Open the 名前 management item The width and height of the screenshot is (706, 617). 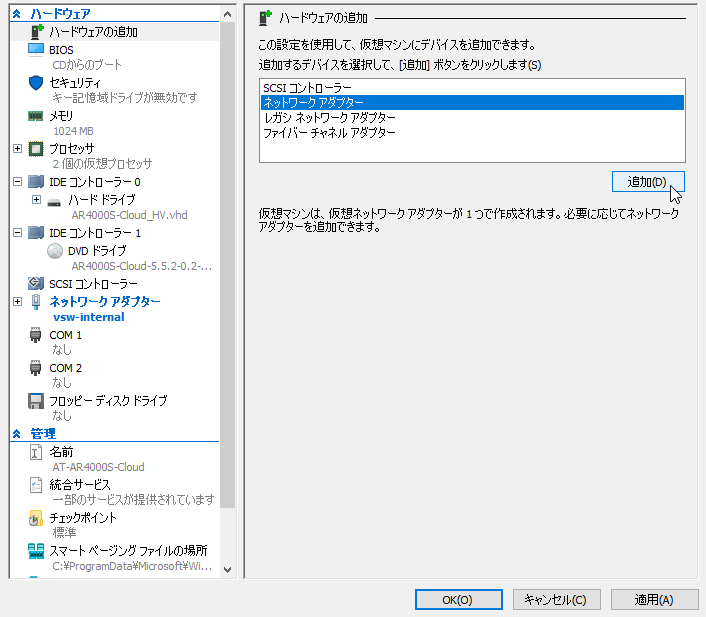(61, 452)
